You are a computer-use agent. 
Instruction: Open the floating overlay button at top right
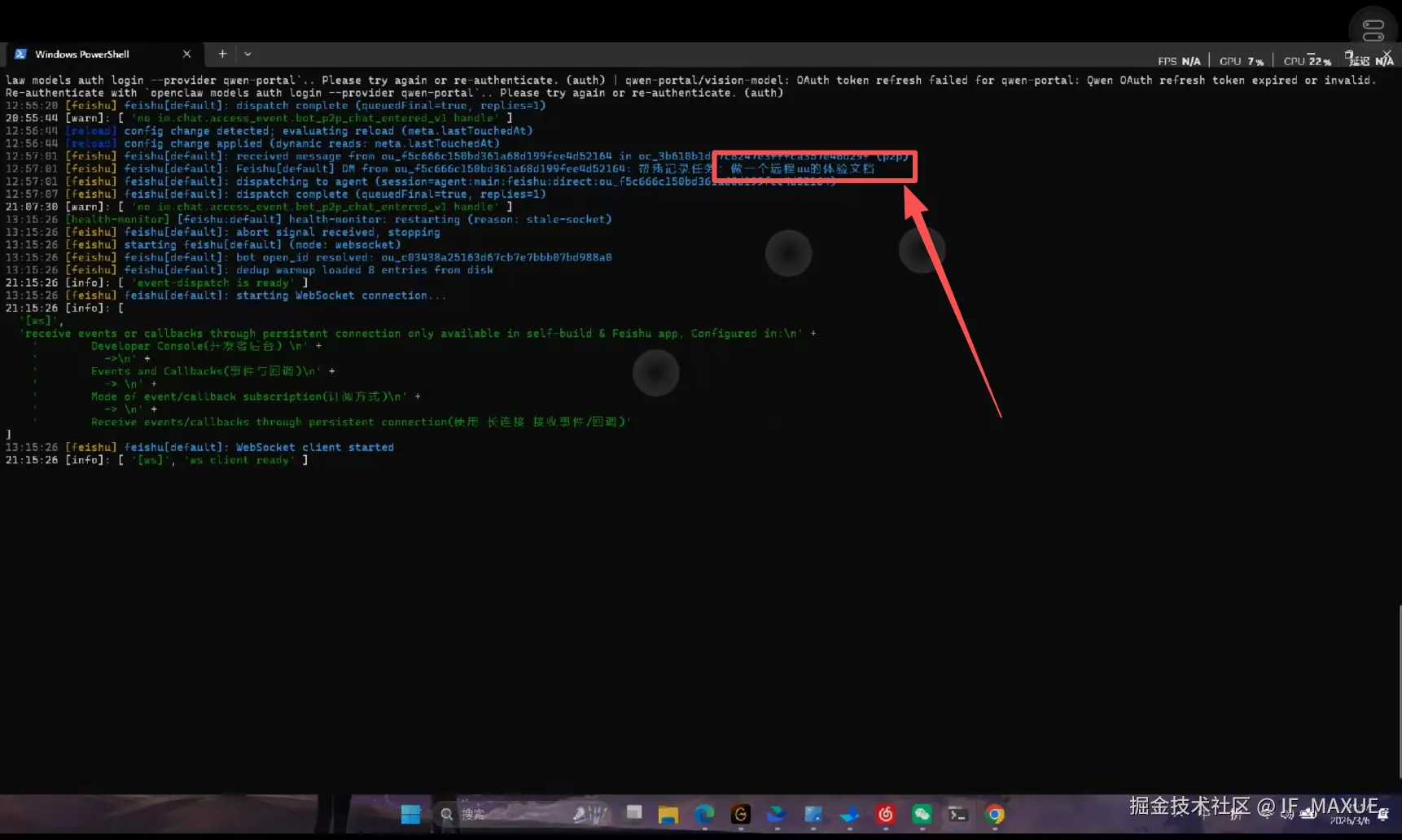[x=1373, y=30]
